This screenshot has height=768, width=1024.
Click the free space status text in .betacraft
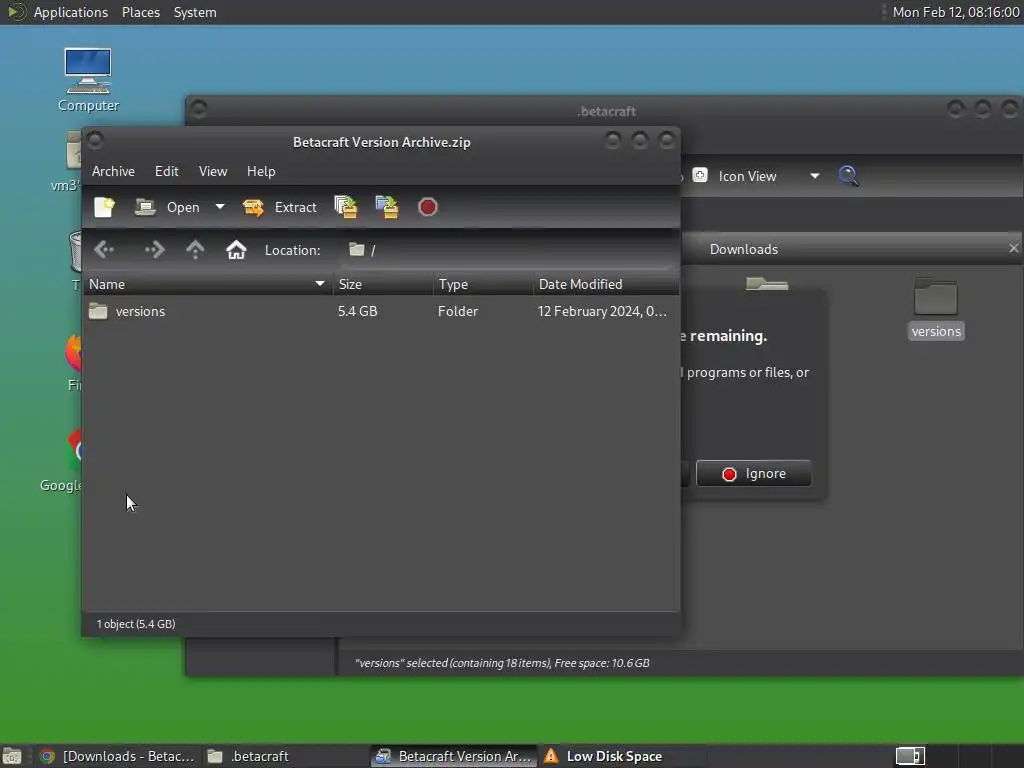pyautogui.click(x=502, y=663)
